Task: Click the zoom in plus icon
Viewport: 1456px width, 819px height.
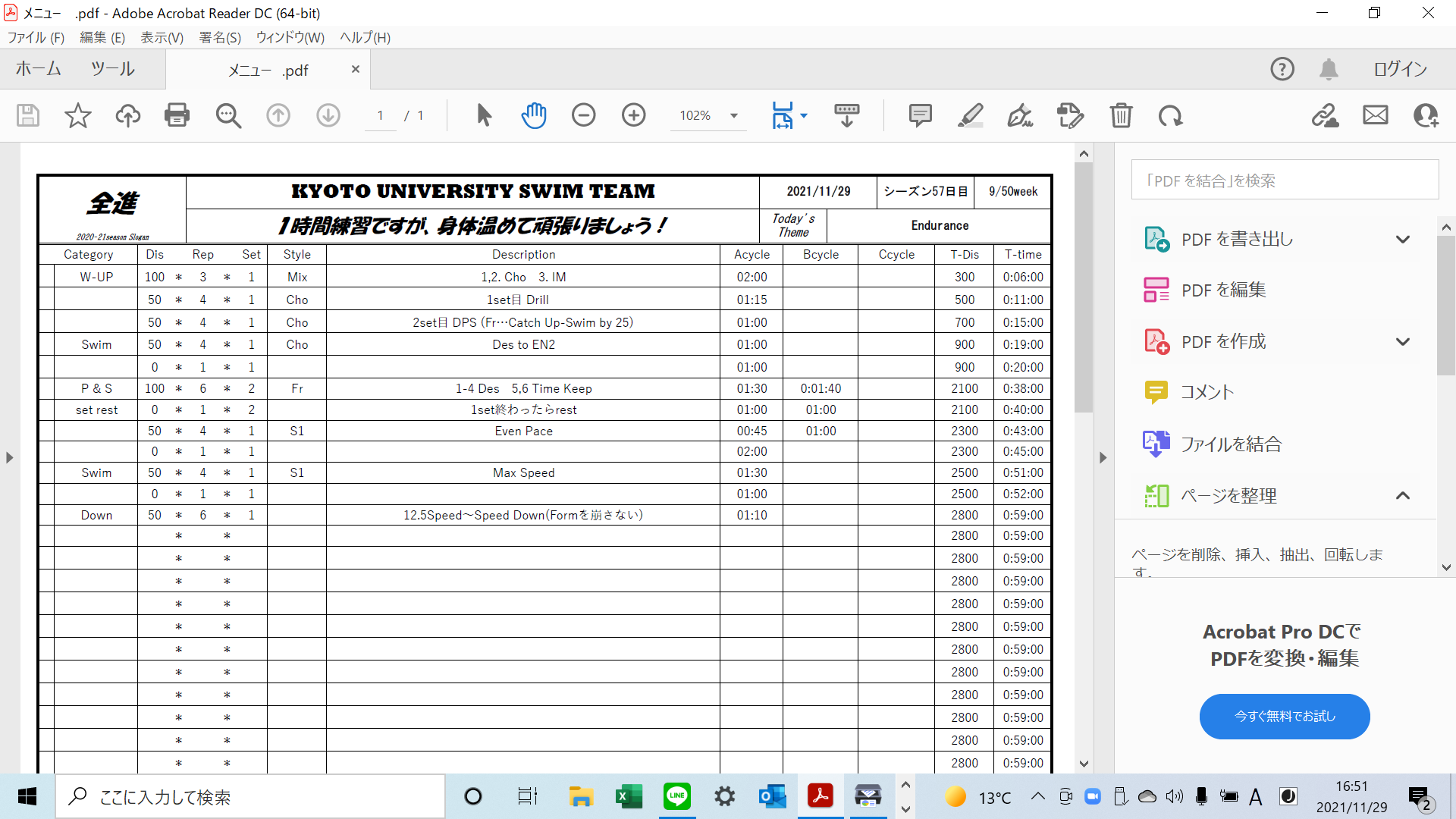Action: (x=633, y=115)
